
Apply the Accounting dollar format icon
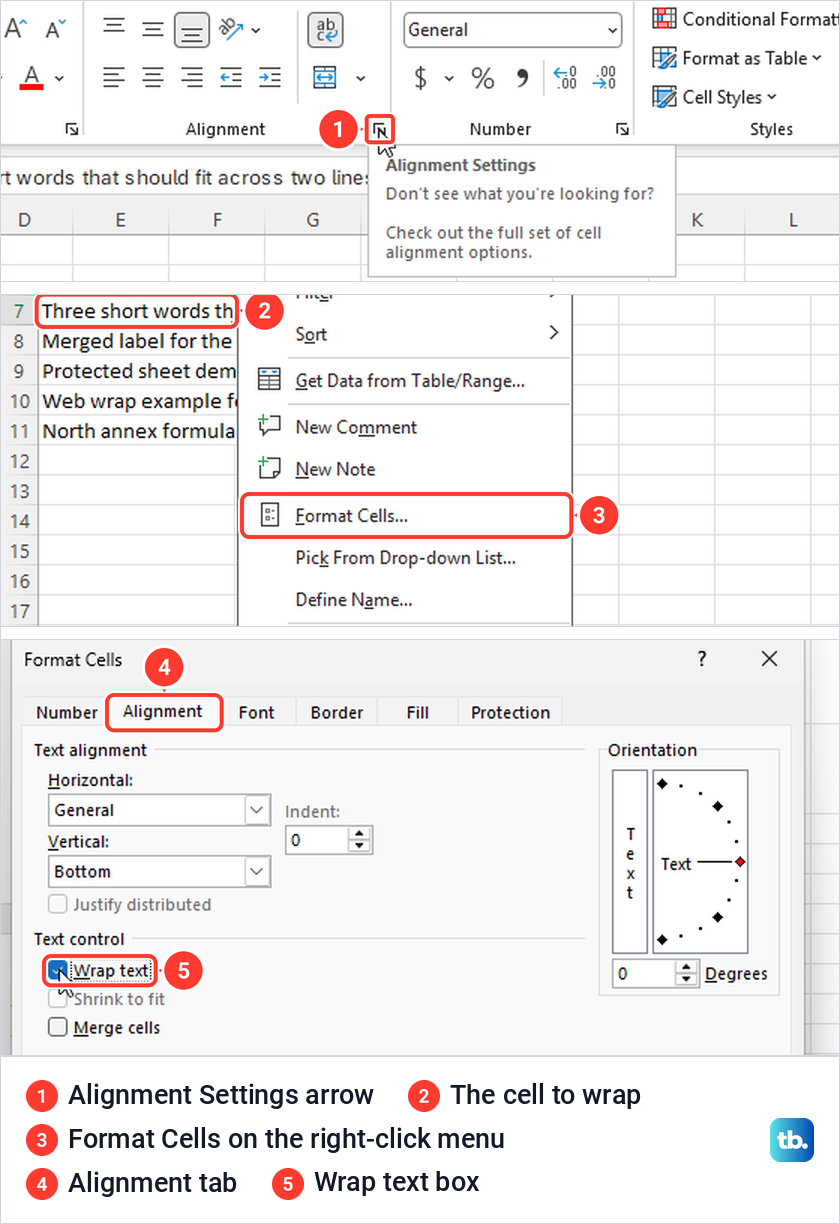click(x=421, y=77)
